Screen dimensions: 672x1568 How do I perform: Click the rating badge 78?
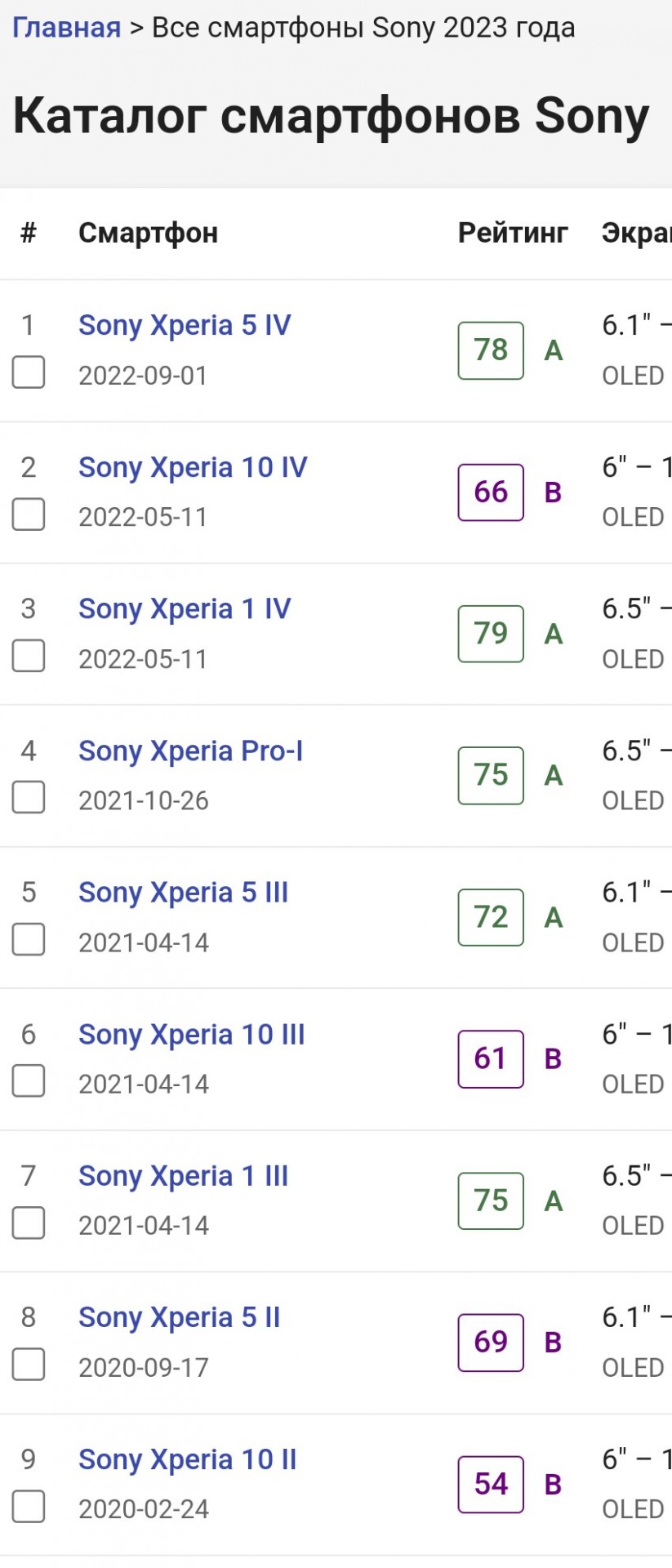[x=491, y=350]
